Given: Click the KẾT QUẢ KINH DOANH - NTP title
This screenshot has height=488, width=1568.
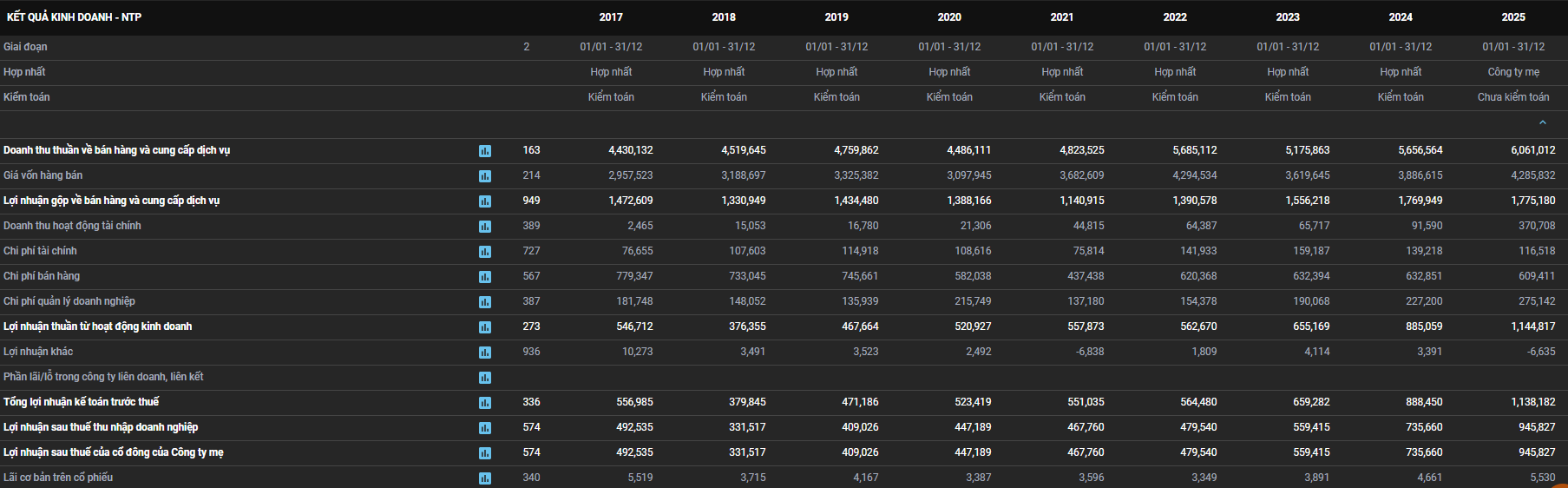Looking at the screenshot, I should [x=74, y=17].
